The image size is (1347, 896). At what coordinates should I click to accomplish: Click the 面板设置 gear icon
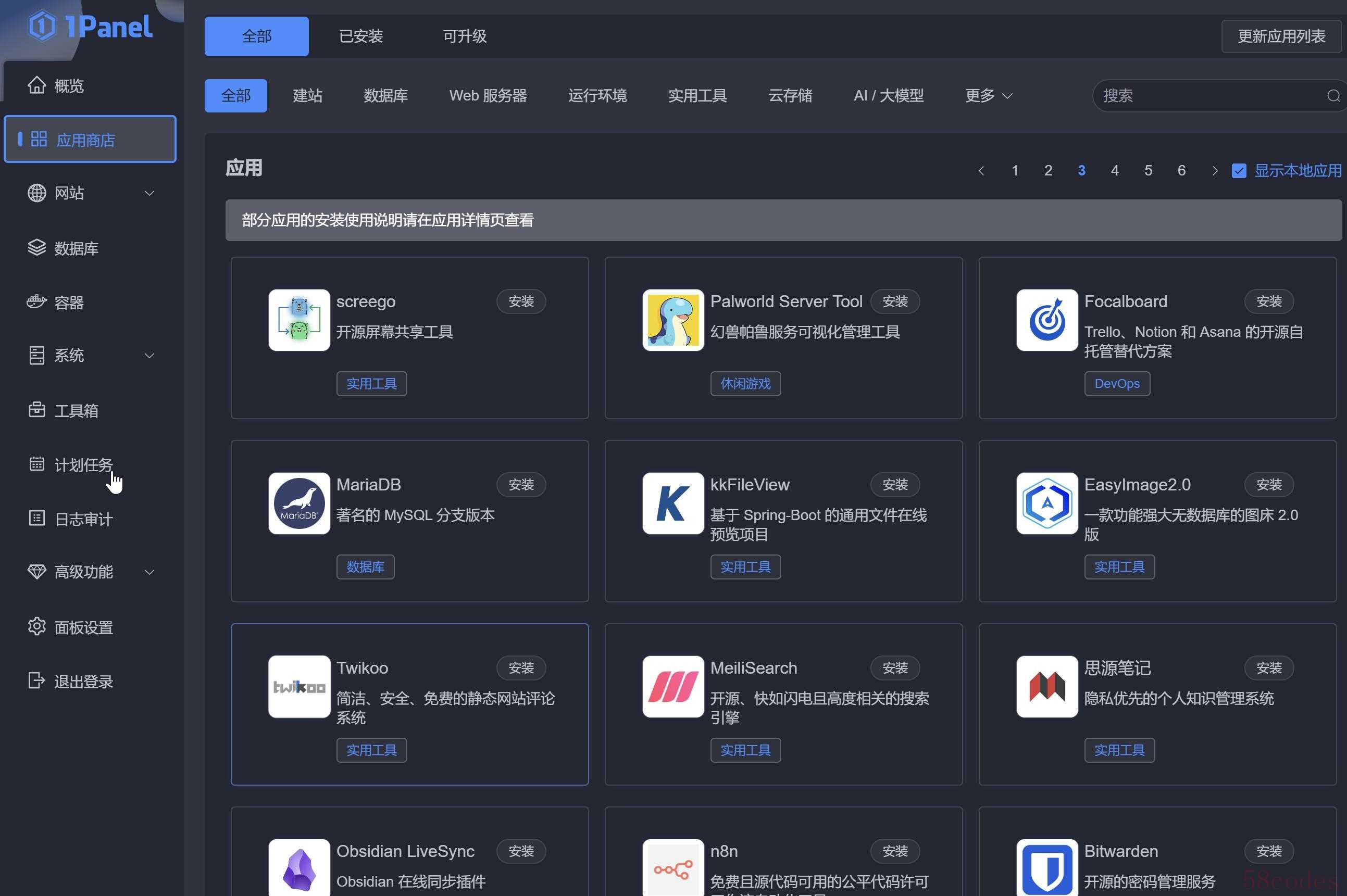point(36,626)
